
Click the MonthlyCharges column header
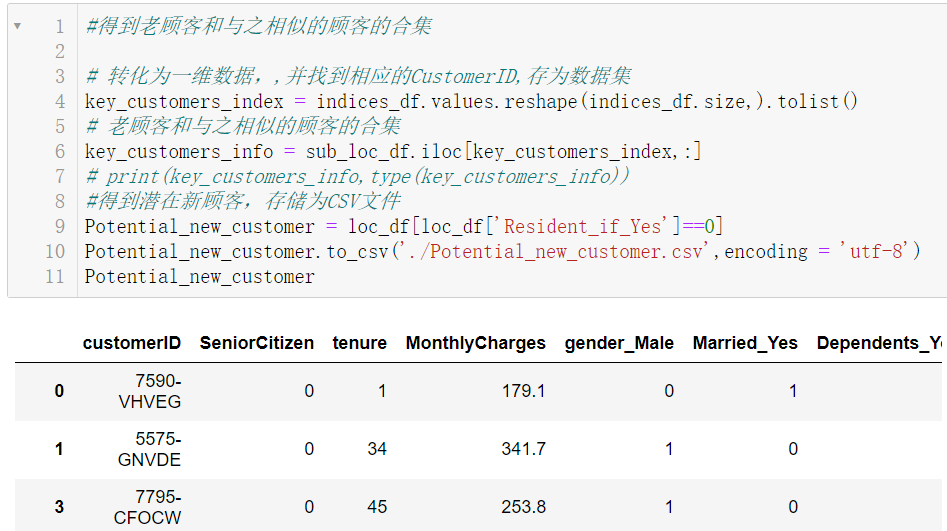pyautogui.click(x=475, y=343)
